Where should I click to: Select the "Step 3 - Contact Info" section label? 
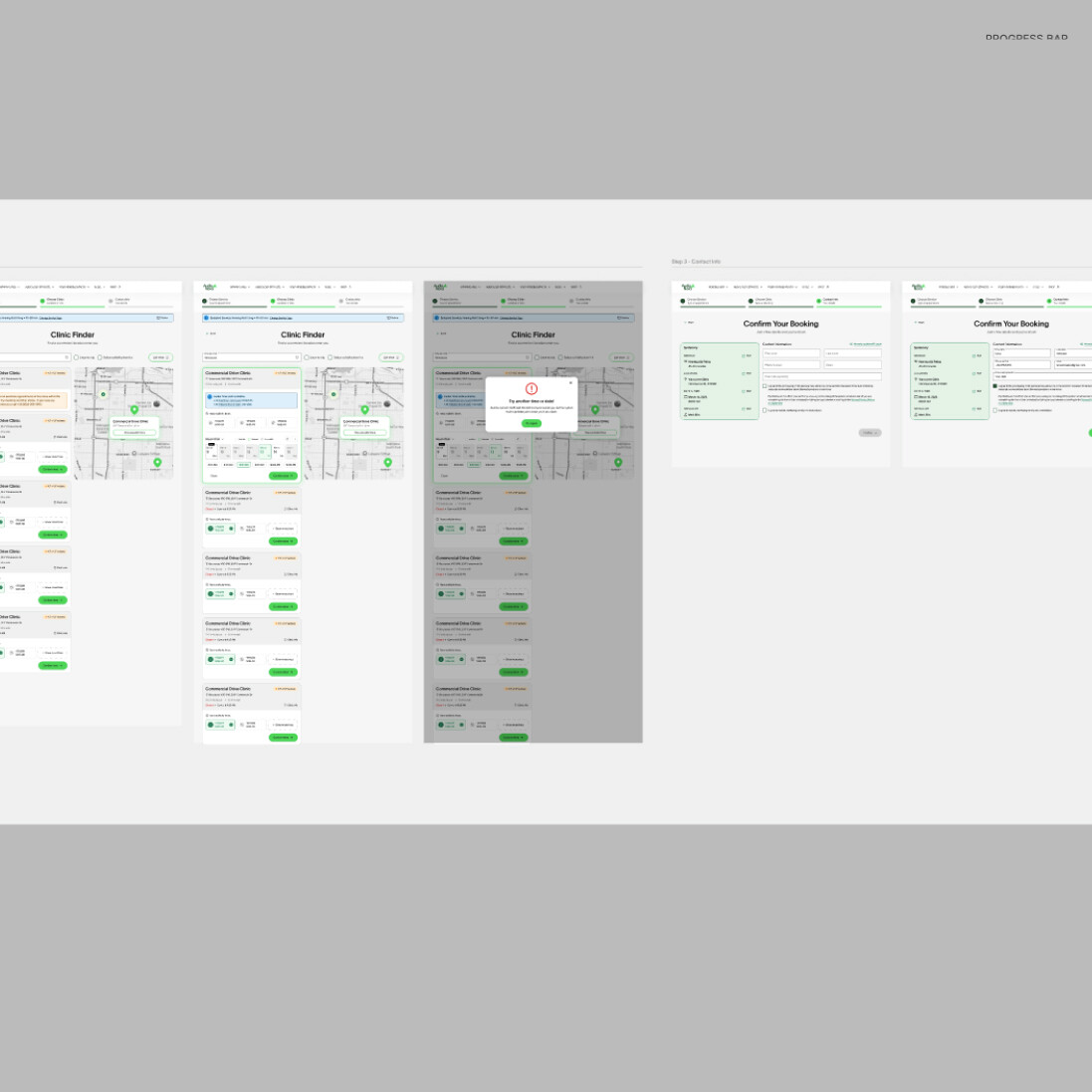coord(696,262)
